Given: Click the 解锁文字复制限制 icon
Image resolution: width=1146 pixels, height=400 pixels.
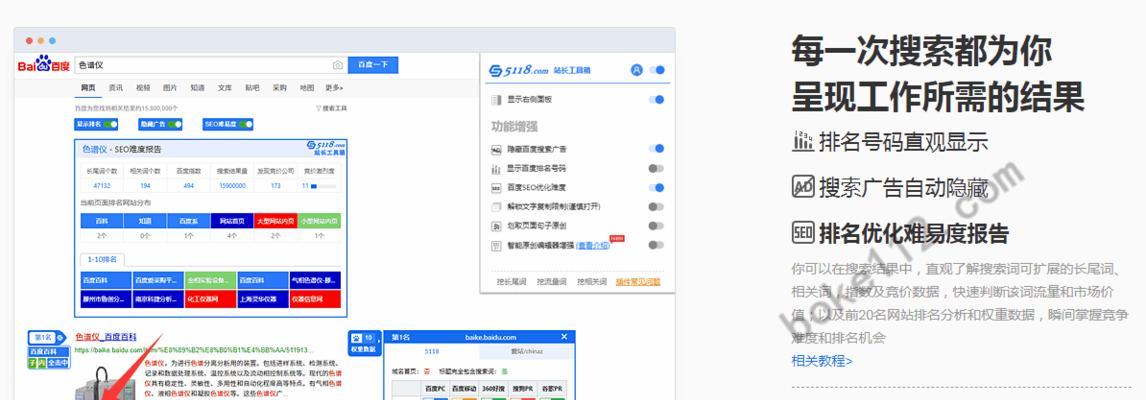Looking at the screenshot, I should pyautogui.click(x=496, y=207).
